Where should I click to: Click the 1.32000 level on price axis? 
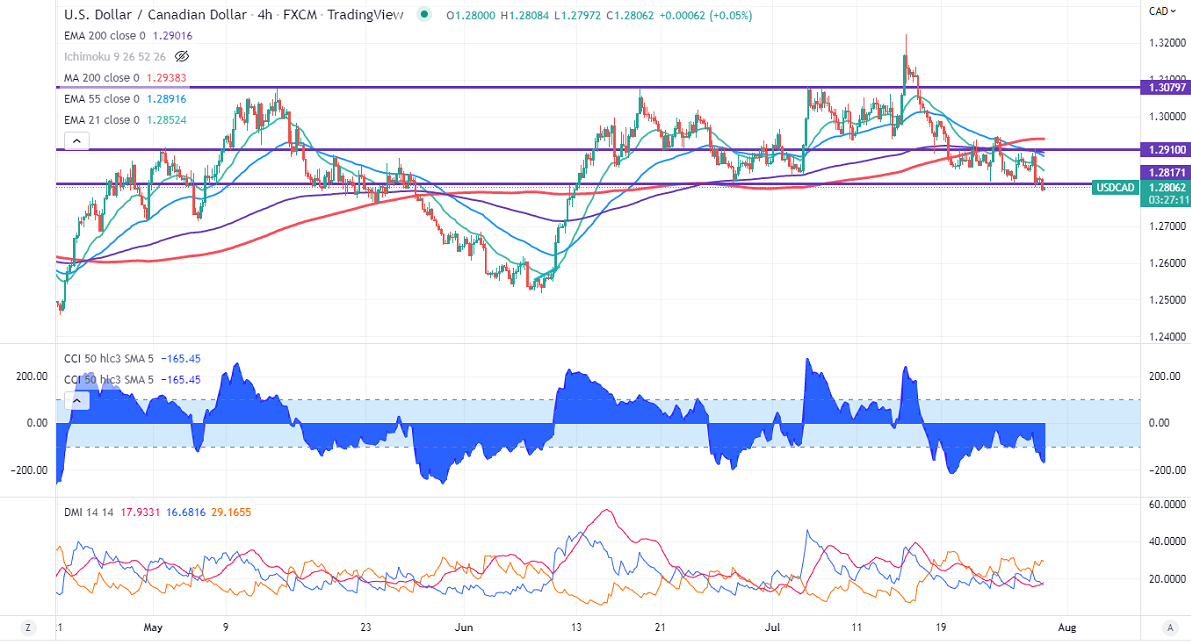(1167, 43)
